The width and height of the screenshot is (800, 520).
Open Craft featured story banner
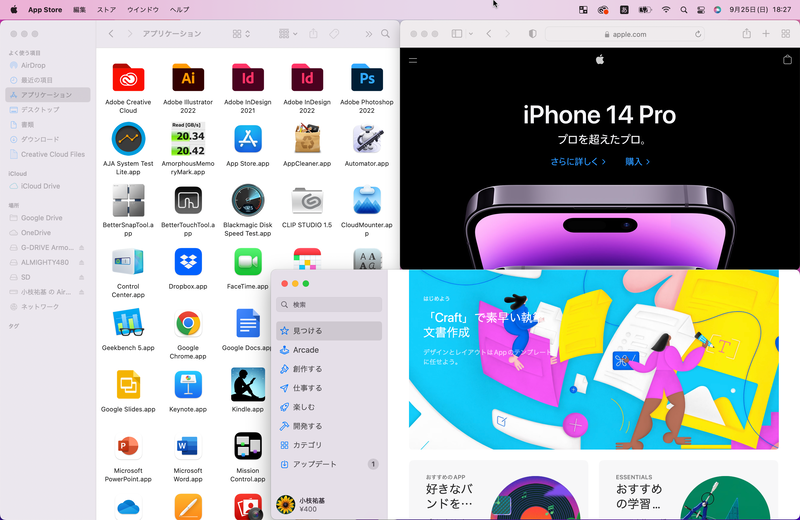(594, 360)
